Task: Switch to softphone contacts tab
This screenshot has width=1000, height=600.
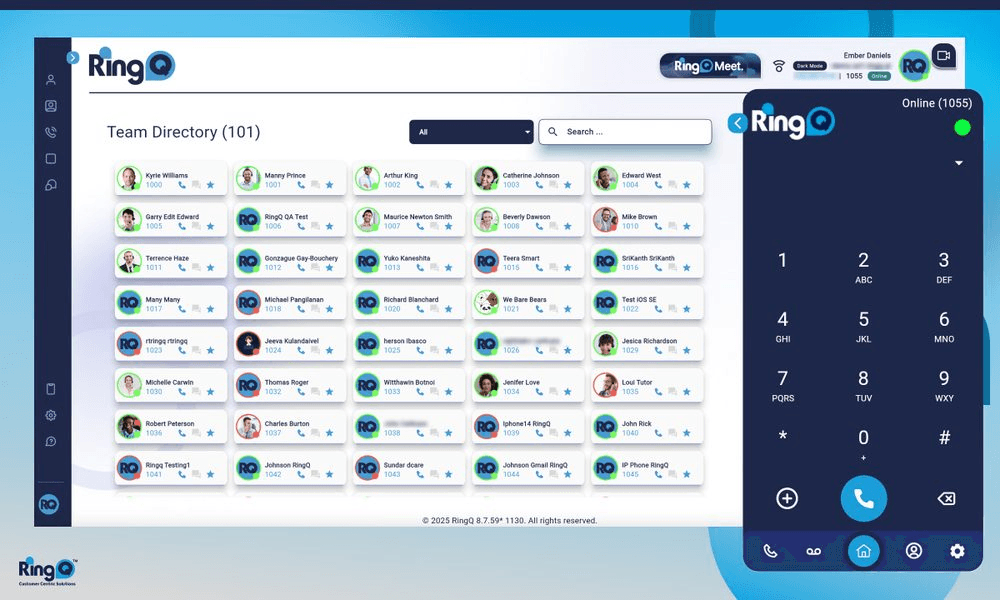Action: point(914,551)
